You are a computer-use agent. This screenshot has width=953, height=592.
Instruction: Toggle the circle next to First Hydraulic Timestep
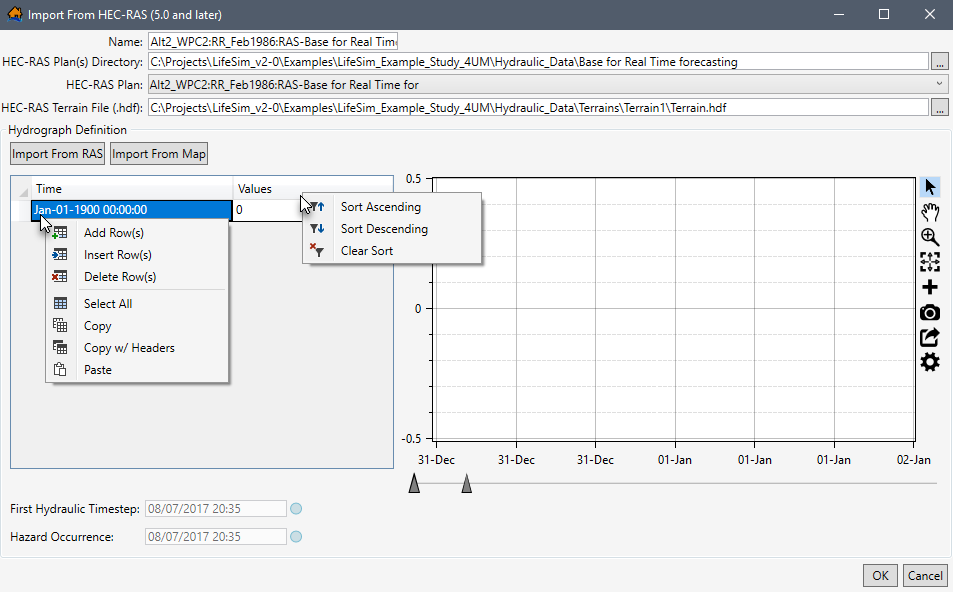coord(296,508)
